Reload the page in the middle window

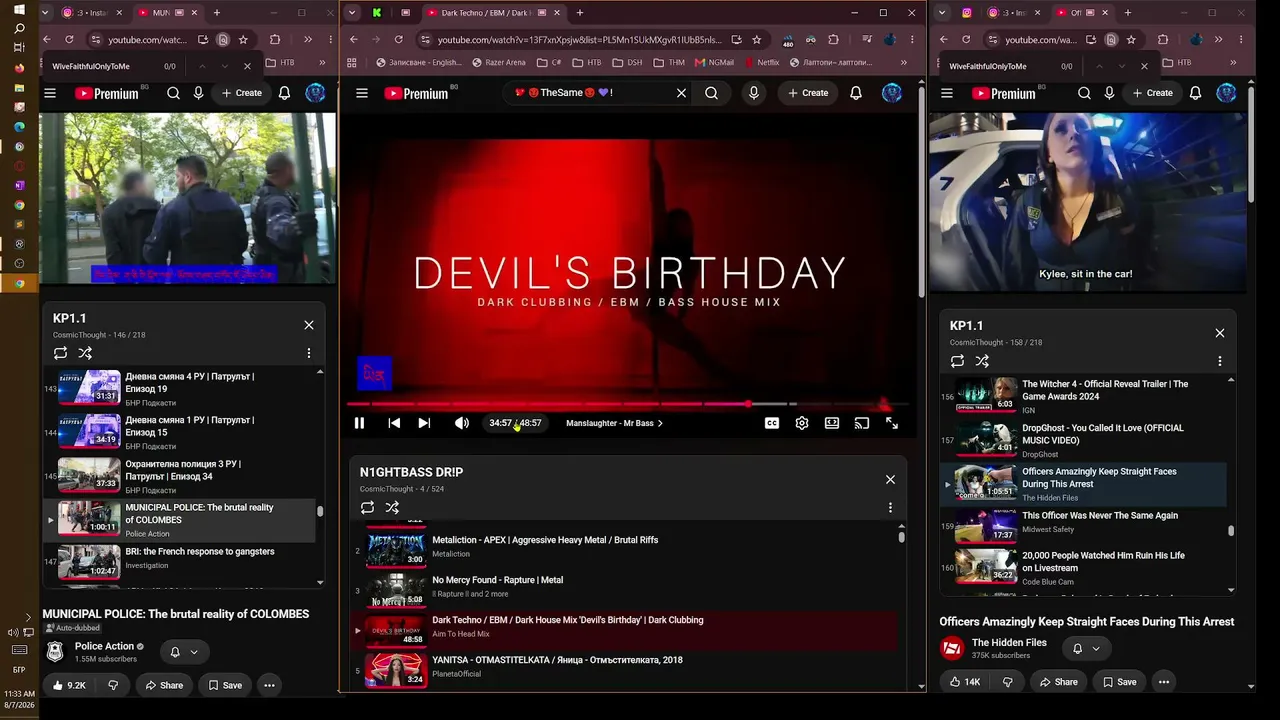coord(399,40)
